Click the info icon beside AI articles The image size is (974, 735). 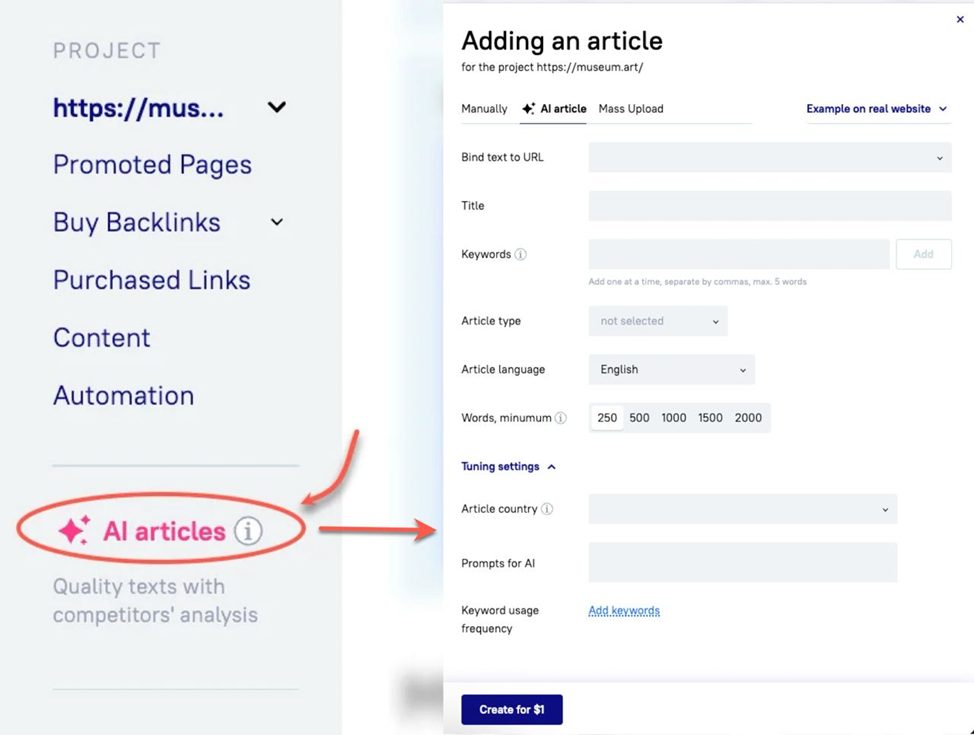[248, 531]
